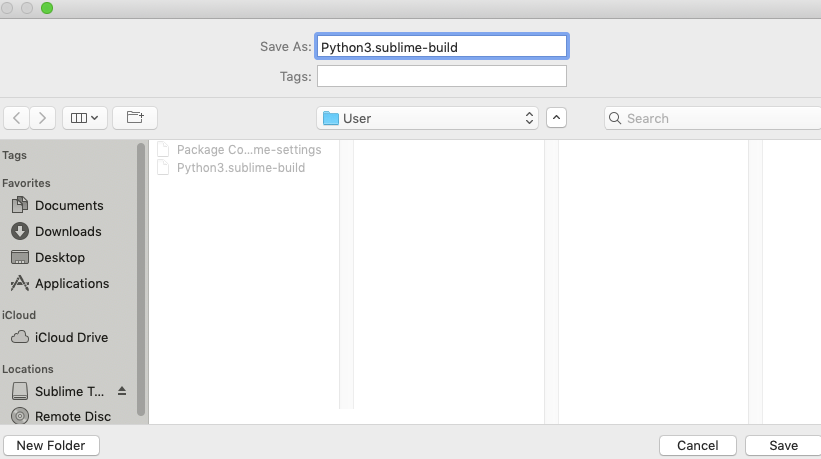Click the Tags heading in sidebar

tap(14, 155)
